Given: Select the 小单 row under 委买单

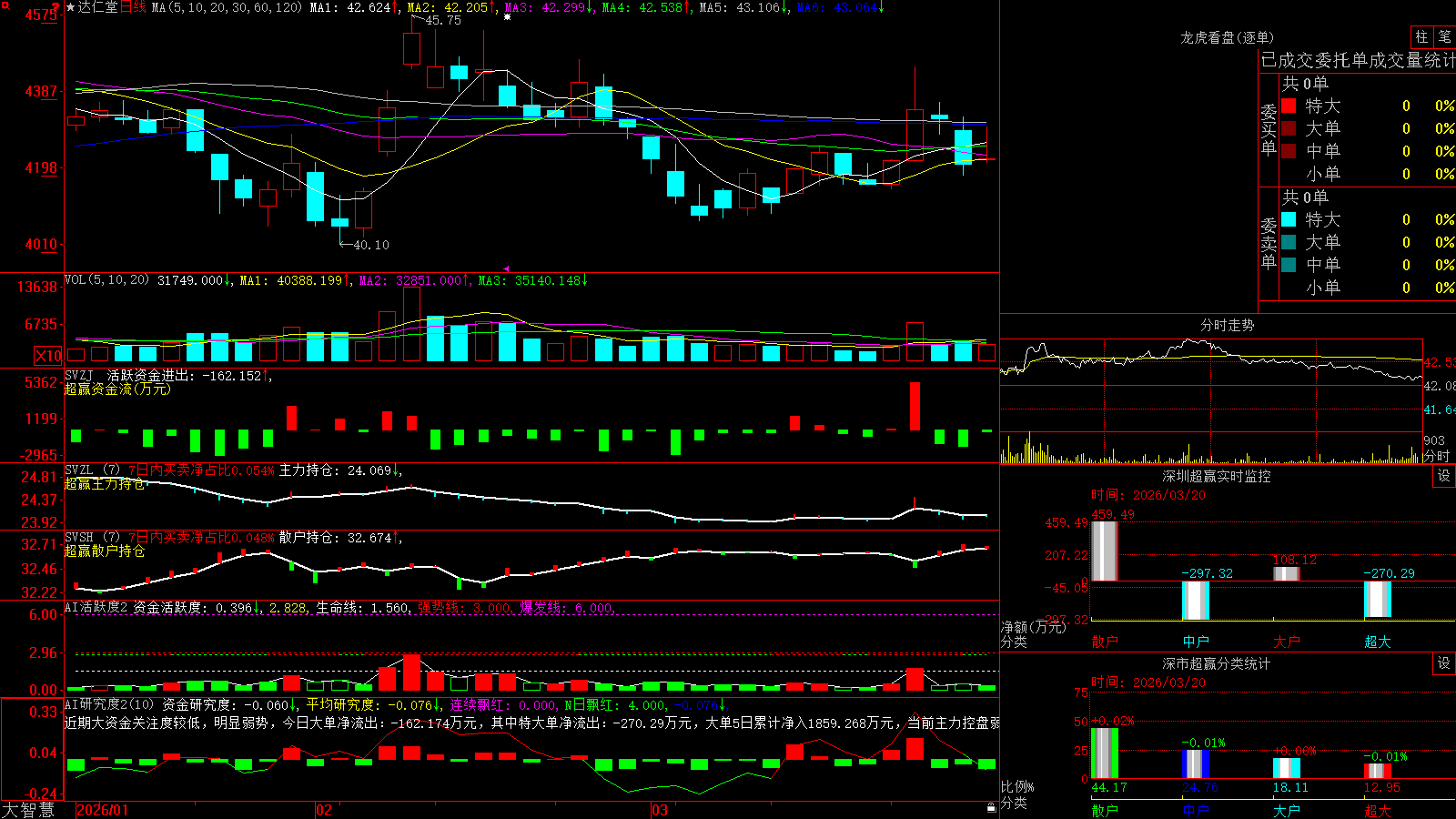Looking at the screenshot, I should click(1368, 174).
